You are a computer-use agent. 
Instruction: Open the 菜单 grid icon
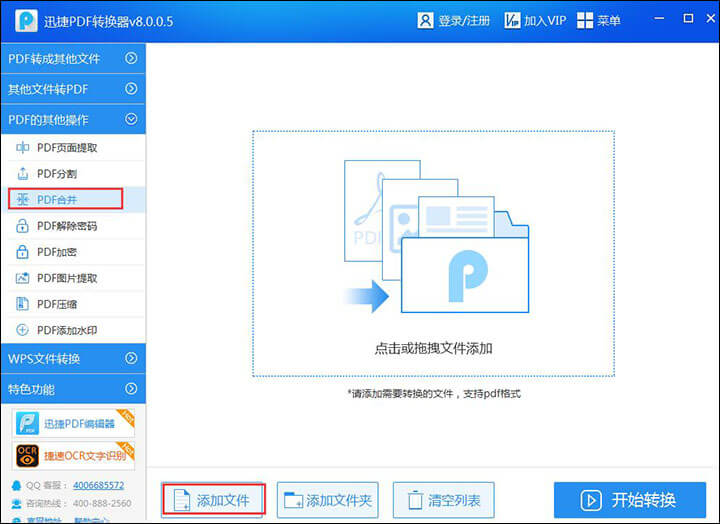click(585, 20)
